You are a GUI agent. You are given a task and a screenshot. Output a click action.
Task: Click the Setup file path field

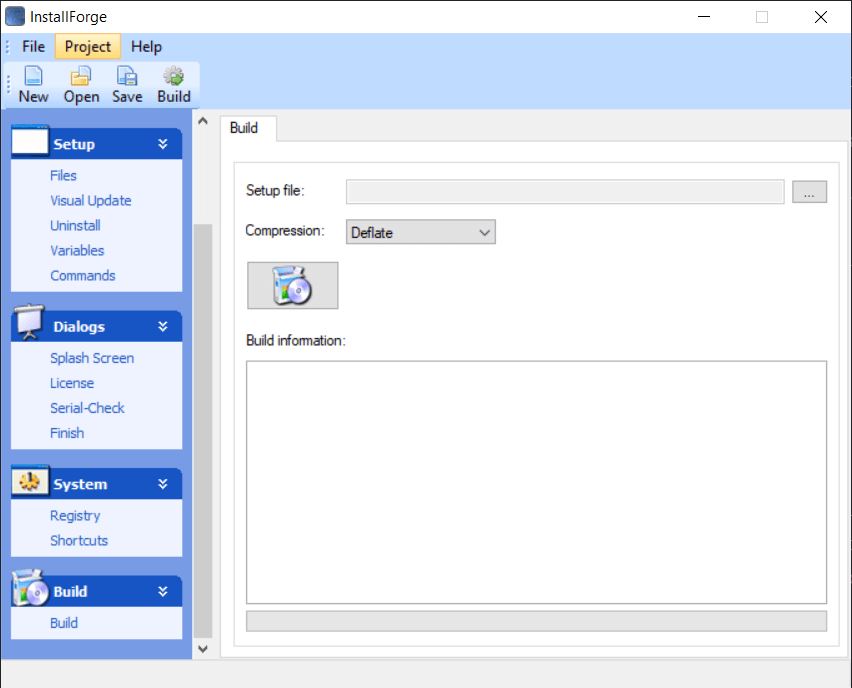pyautogui.click(x=565, y=192)
